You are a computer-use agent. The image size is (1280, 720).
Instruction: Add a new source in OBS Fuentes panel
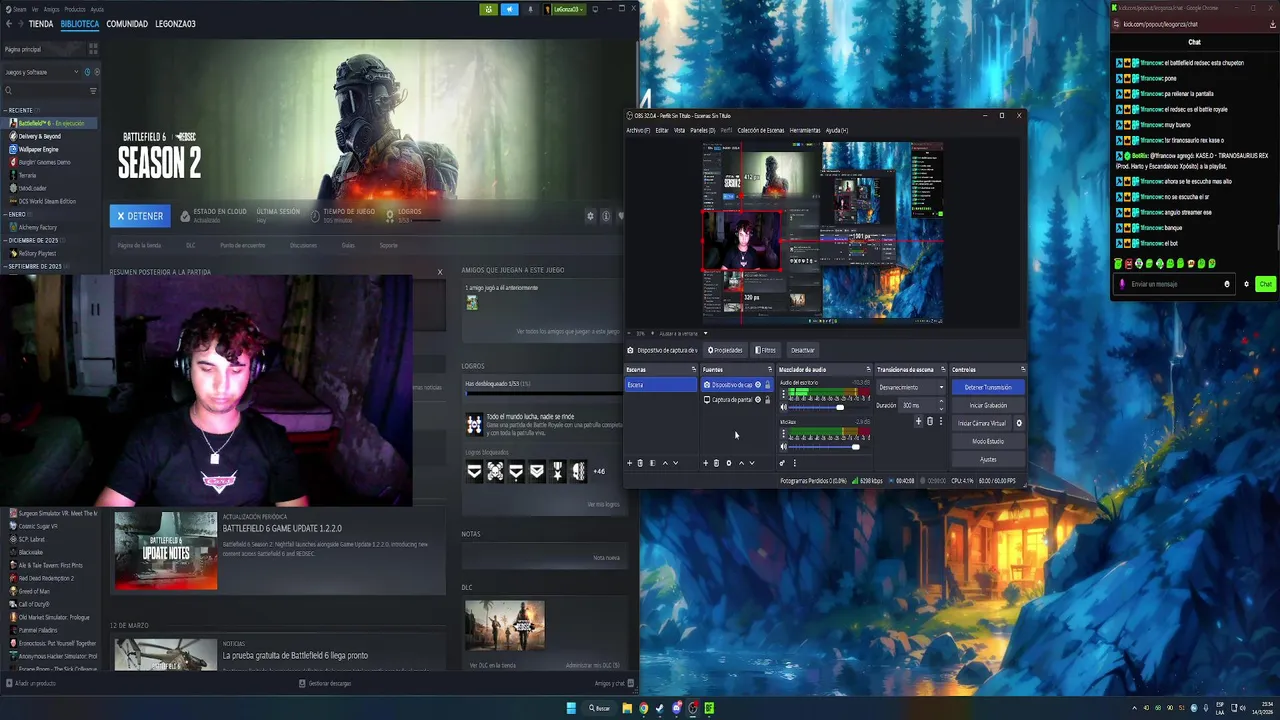coord(705,463)
